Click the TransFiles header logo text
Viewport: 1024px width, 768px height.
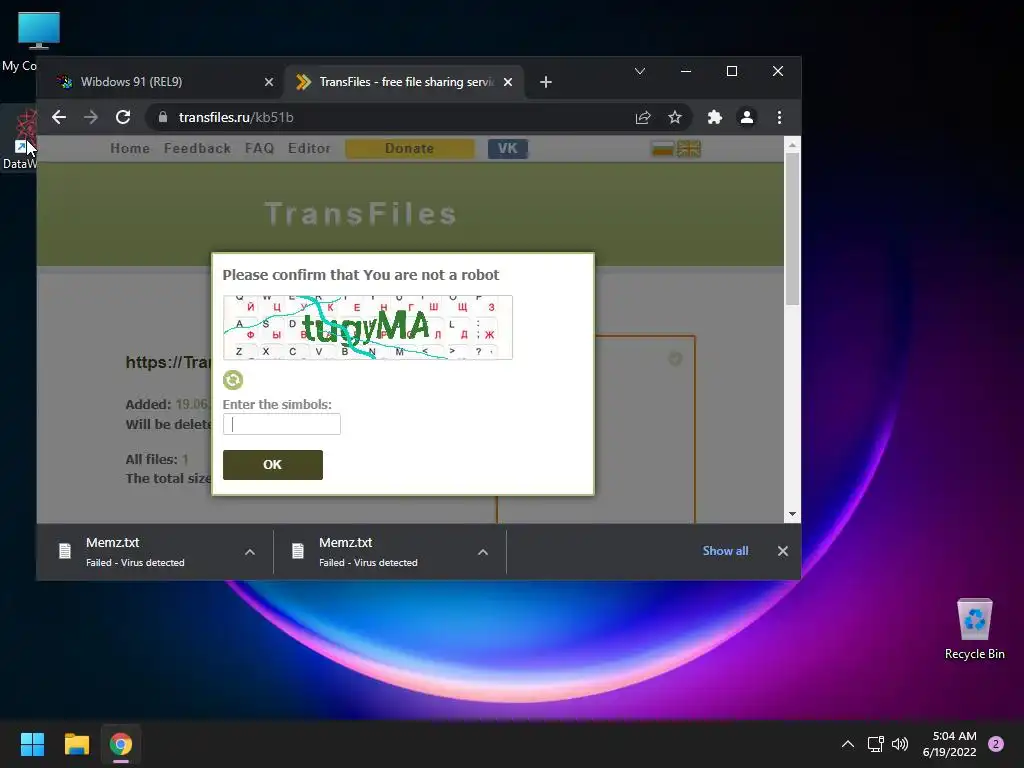(x=360, y=214)
